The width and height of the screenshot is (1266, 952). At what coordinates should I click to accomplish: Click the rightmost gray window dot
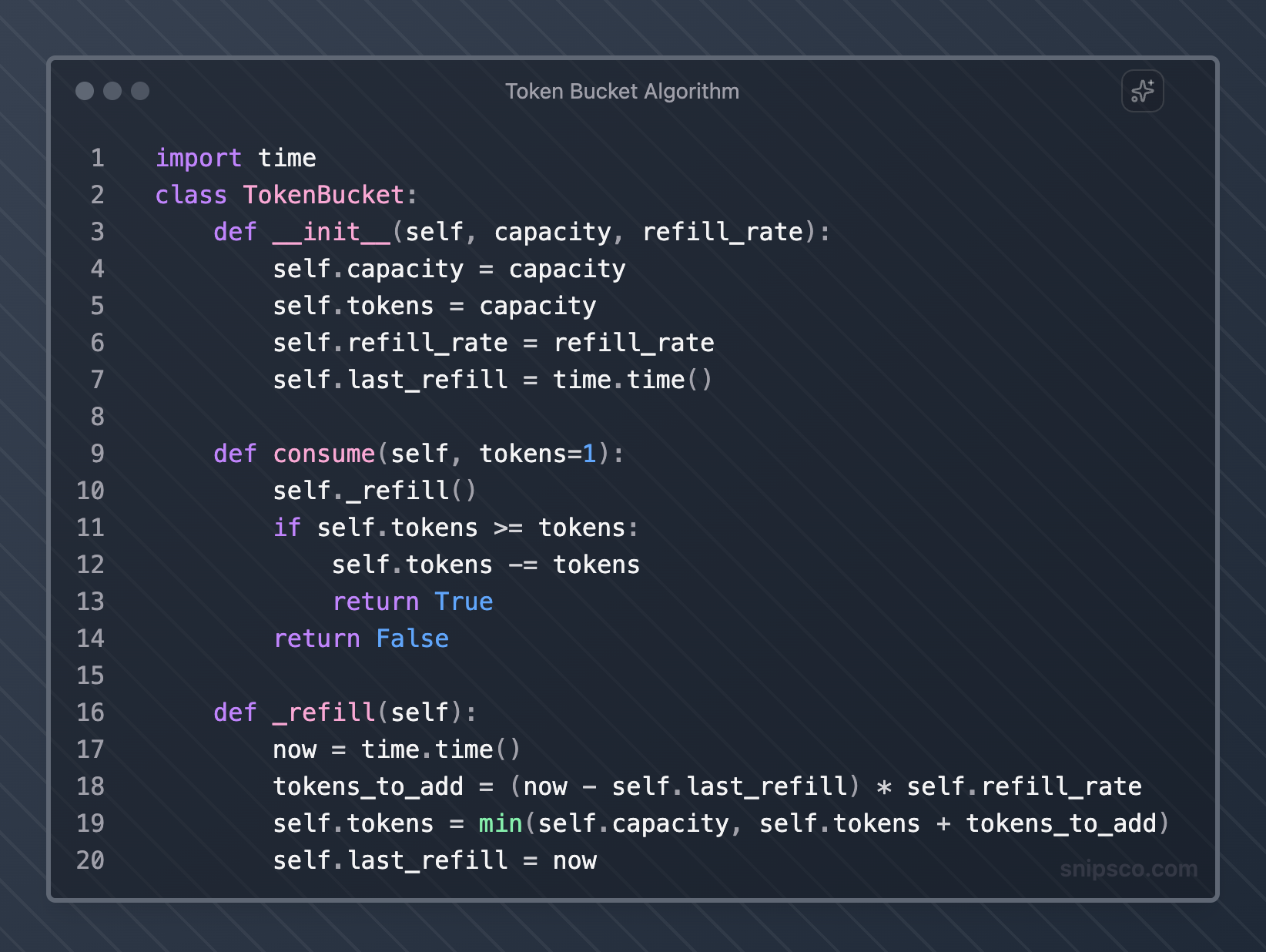[x=140, y=91]
